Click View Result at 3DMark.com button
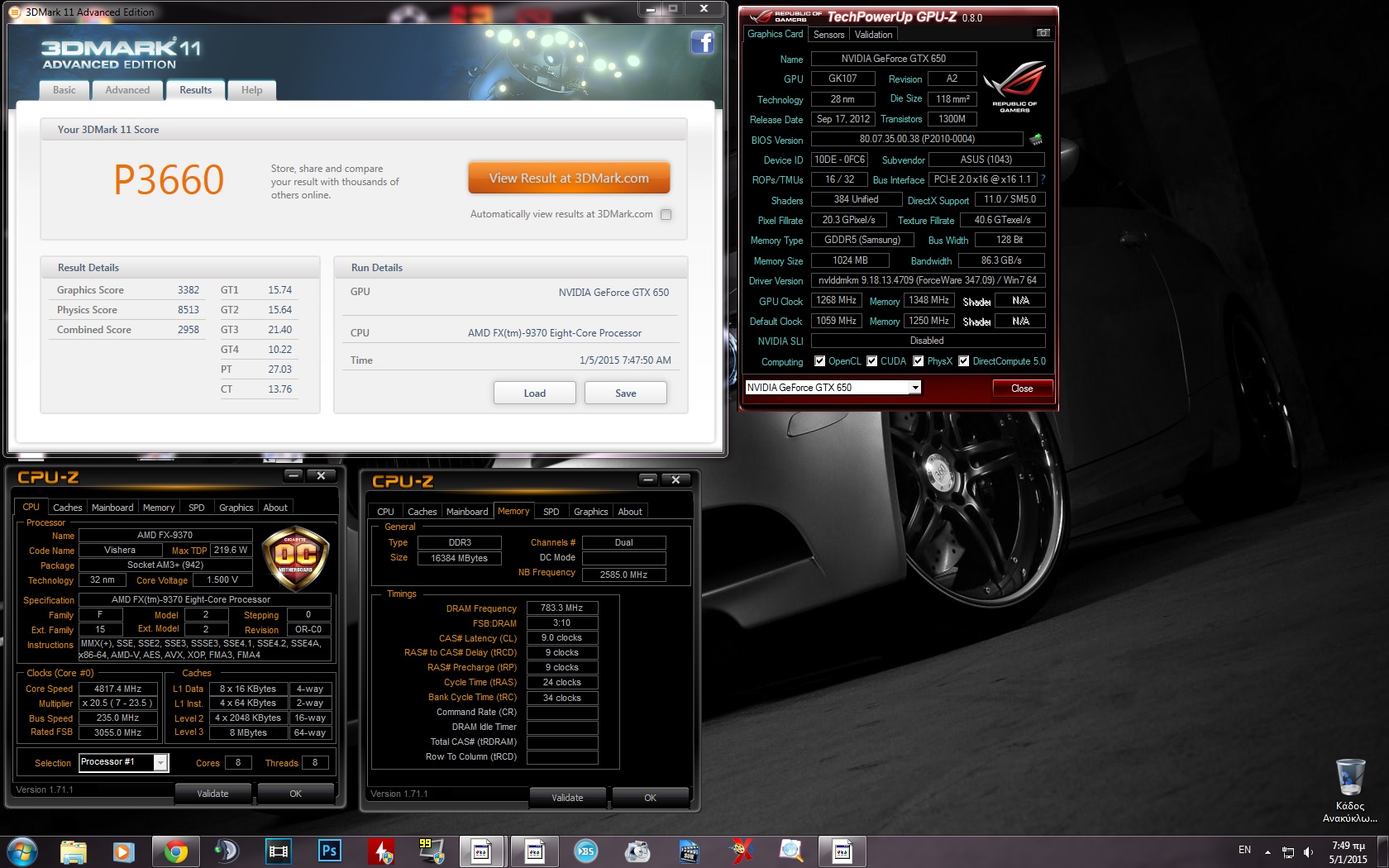The height and width of the screenshot is (868, 1389). coord(569,178)
